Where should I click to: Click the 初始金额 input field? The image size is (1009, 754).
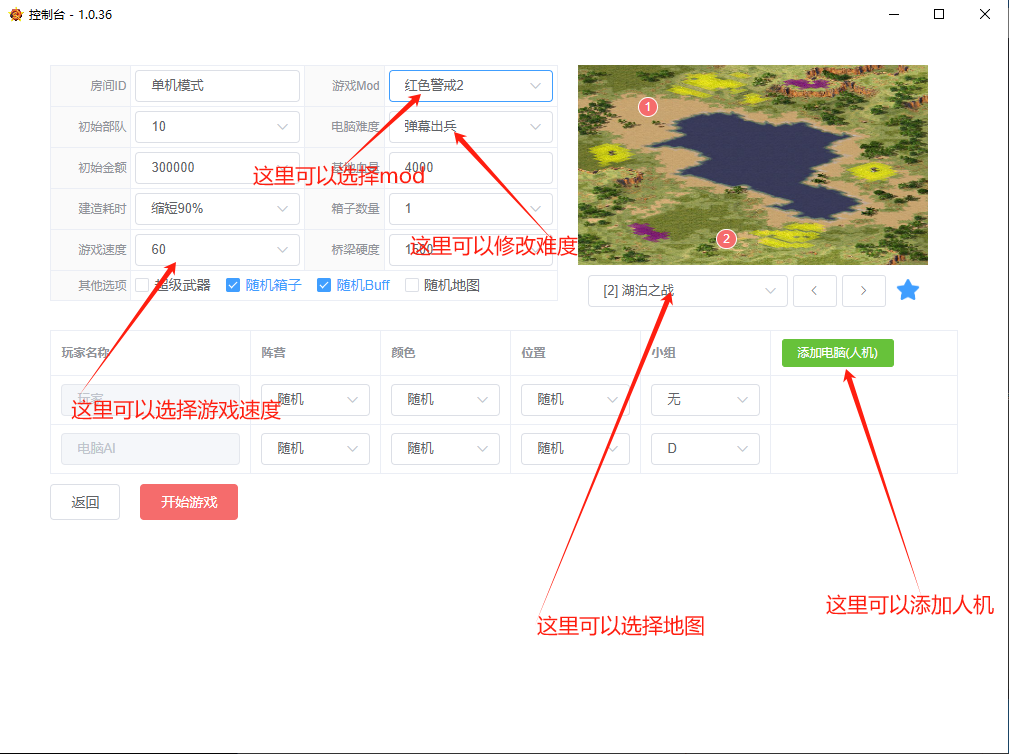(216, 168)
